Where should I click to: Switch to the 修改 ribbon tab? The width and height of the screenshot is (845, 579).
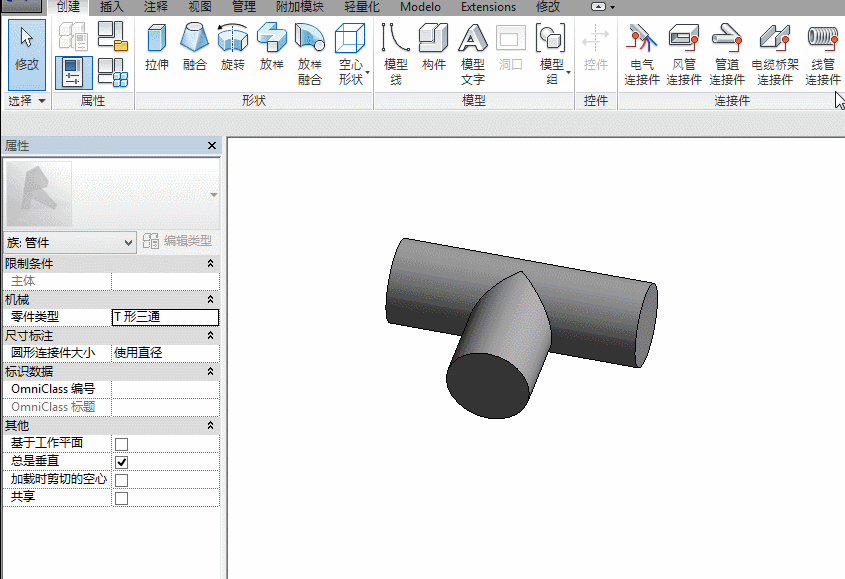pyautogui.click(x=548, y=6)
